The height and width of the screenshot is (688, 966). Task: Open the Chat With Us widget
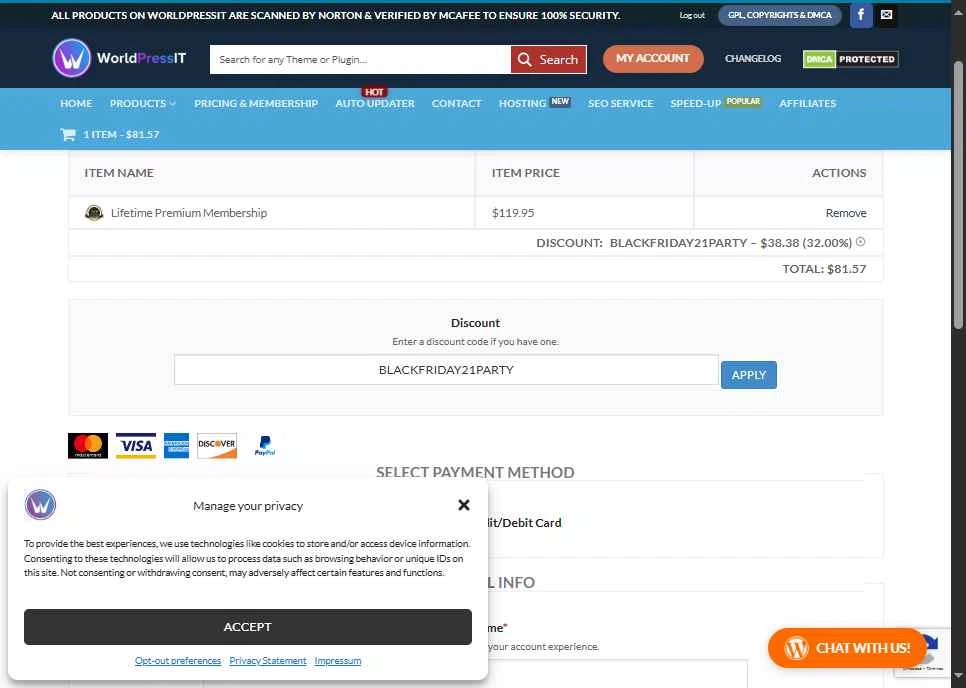(847, 648)
